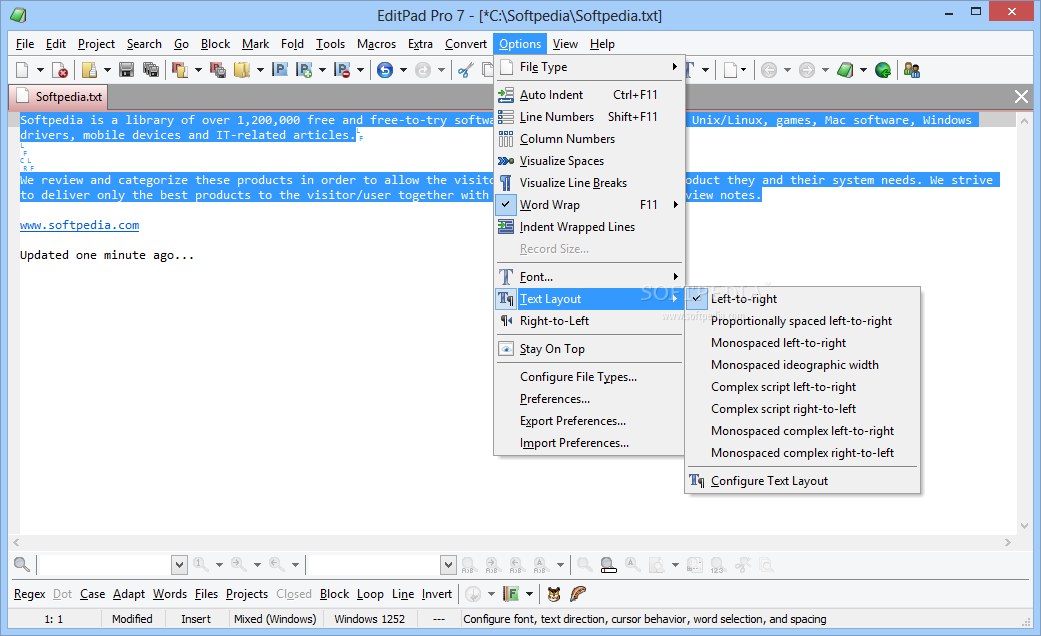Open the Convert menu

[465, 44]
